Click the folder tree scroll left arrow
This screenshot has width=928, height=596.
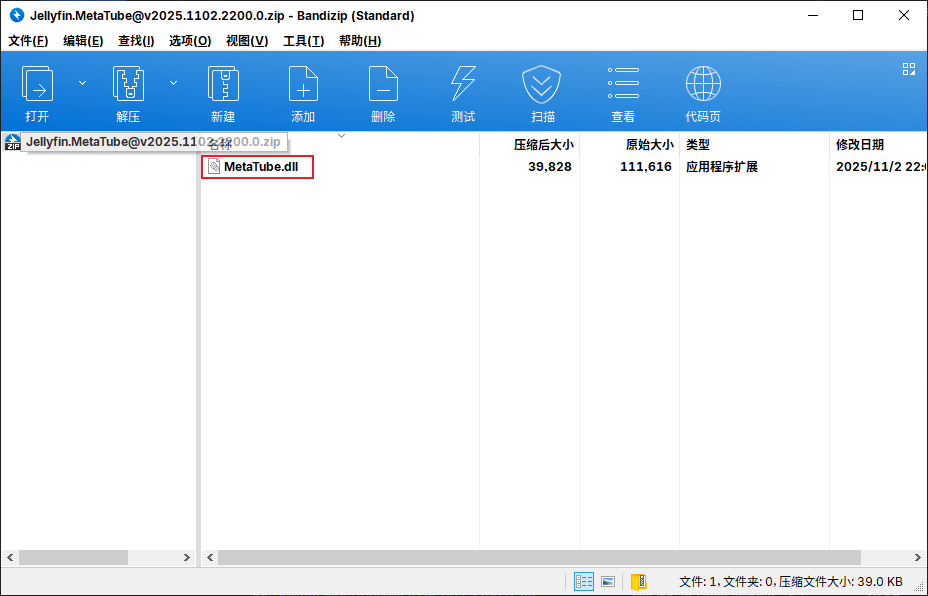point(10,558)
